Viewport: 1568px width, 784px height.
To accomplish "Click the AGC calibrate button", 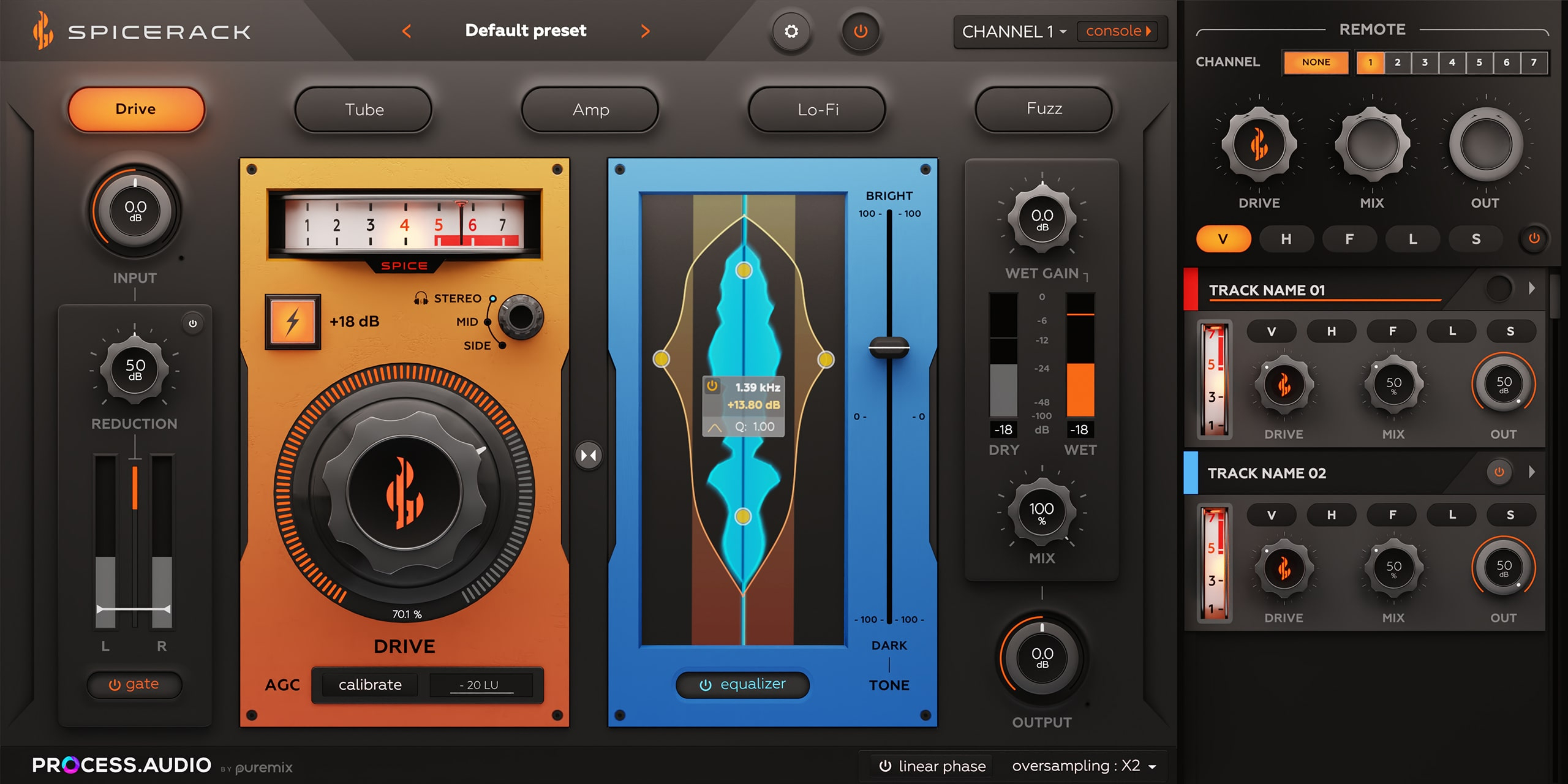I will [370, 685].
